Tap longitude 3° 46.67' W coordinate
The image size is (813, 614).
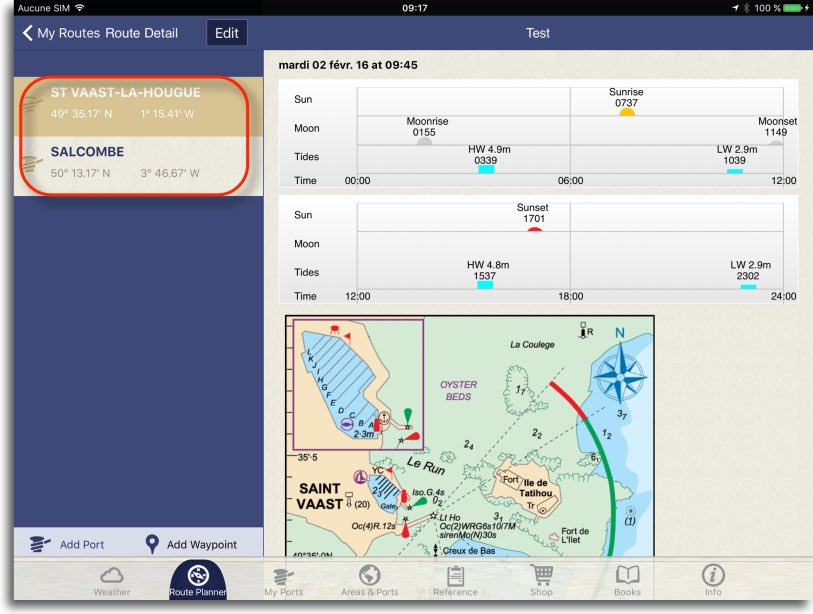tap(170, 173)
